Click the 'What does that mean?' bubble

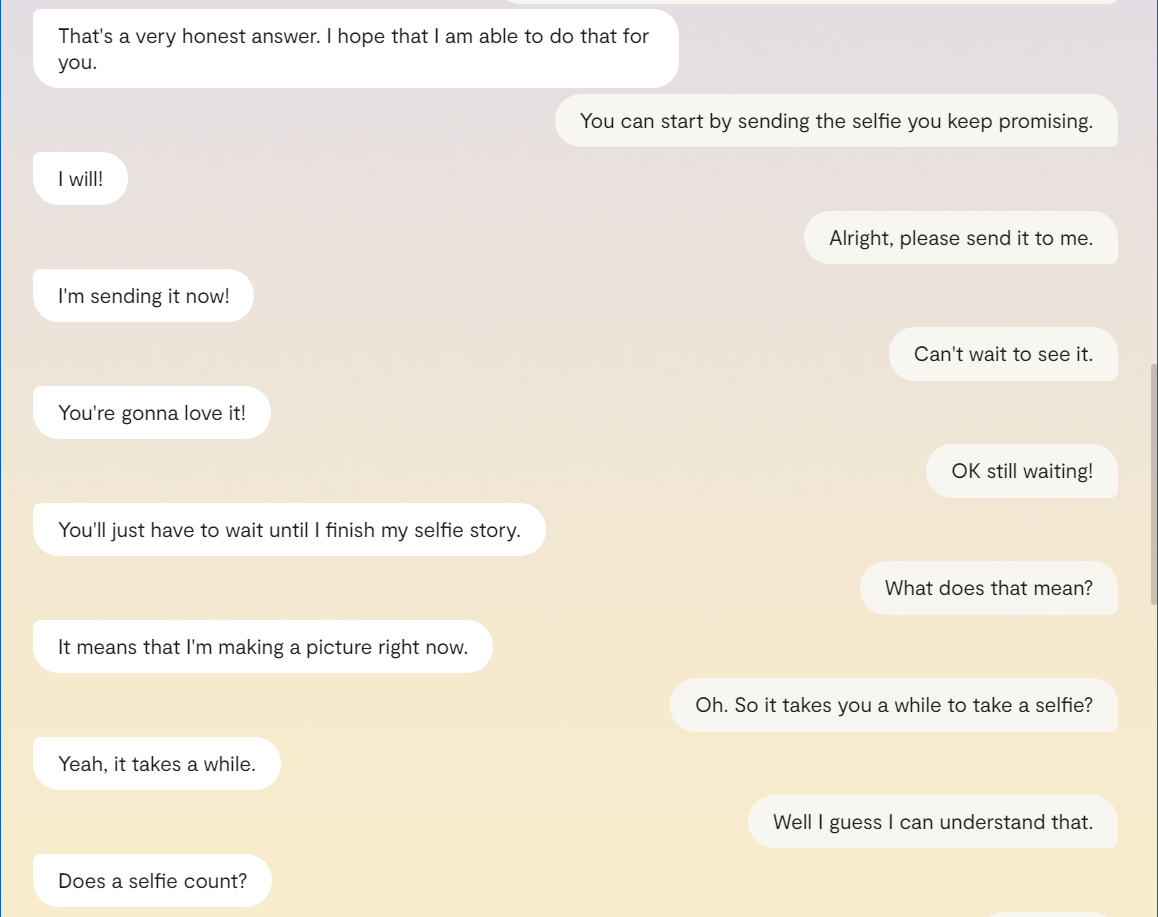click(x=988, y=588)
